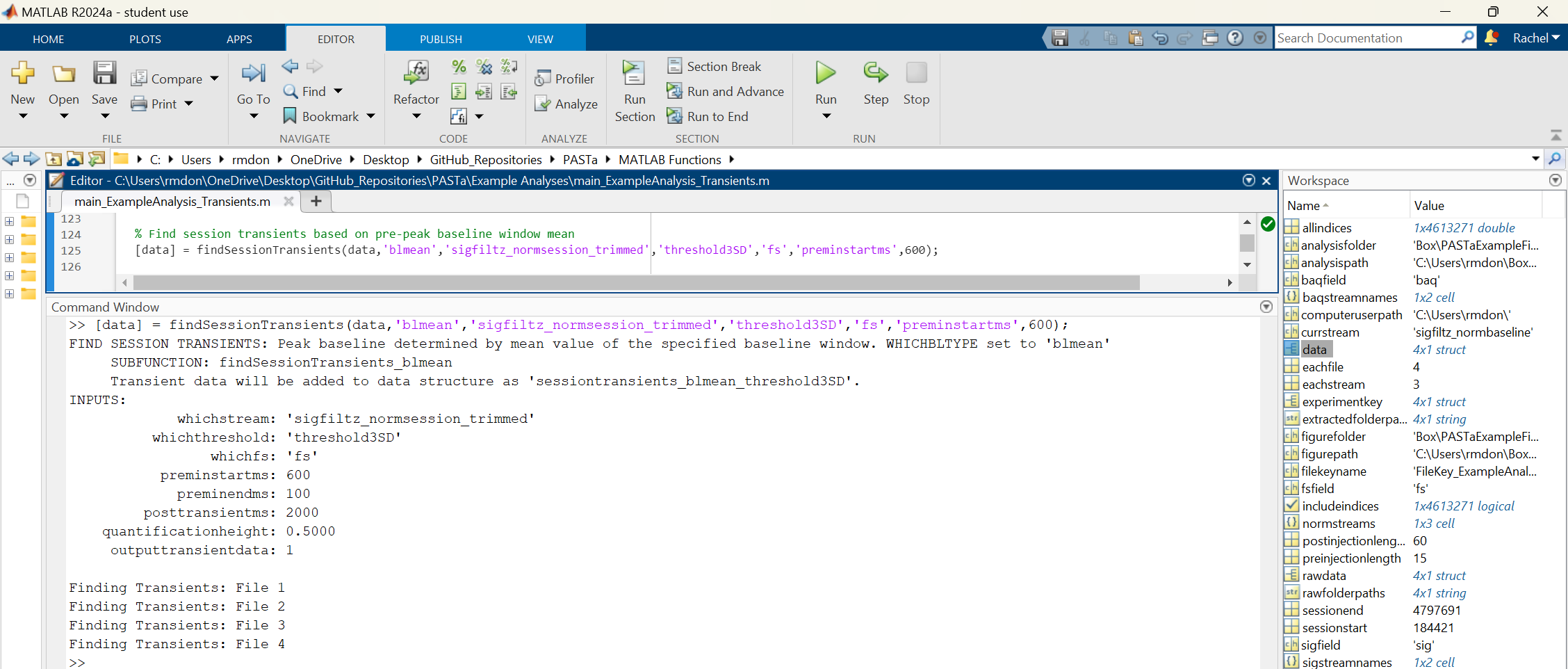The height and width of the screenshot is (669, 1568).
Task: Add new editor tab with plus
Action: (316, 201)
